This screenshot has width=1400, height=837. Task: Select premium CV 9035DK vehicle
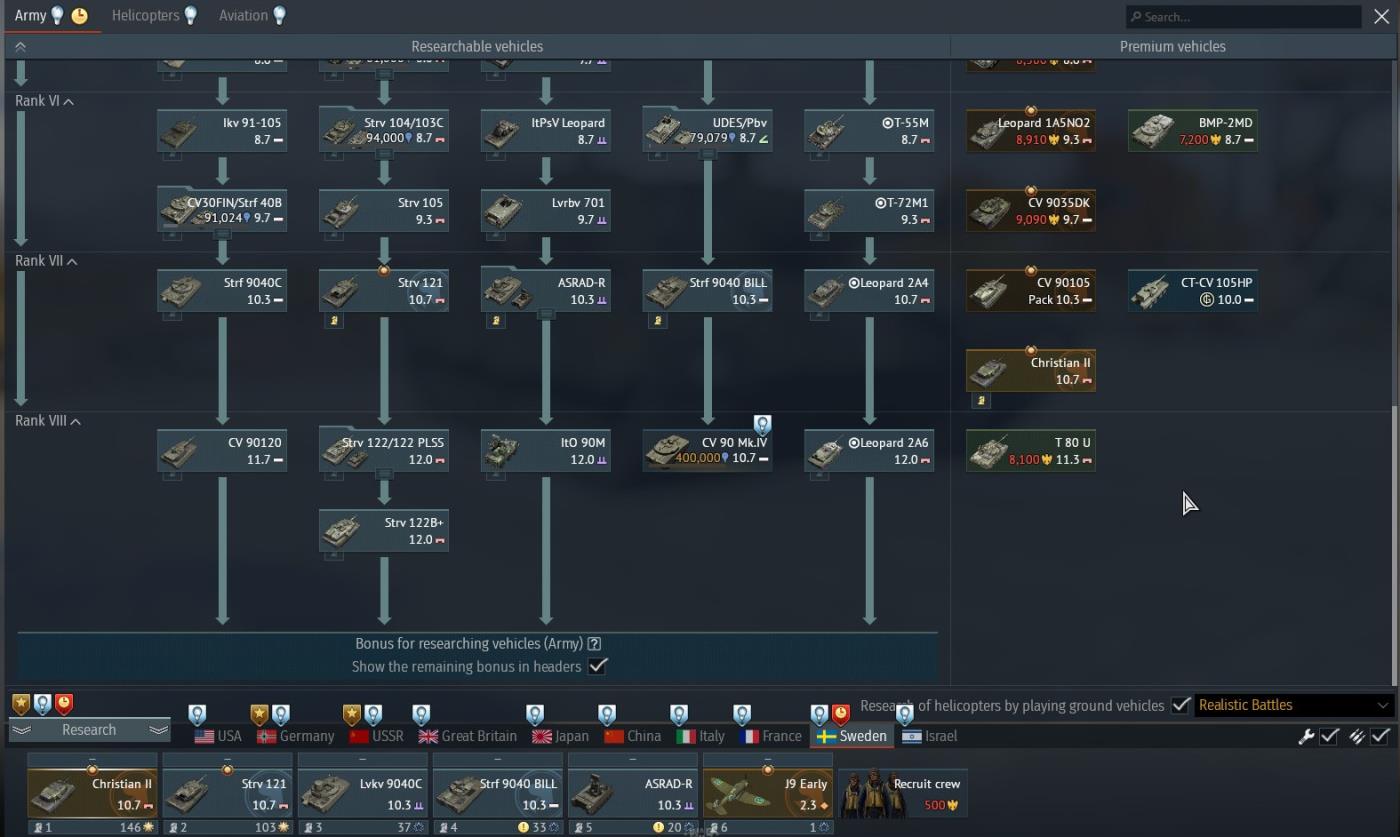coord(1031,211)
